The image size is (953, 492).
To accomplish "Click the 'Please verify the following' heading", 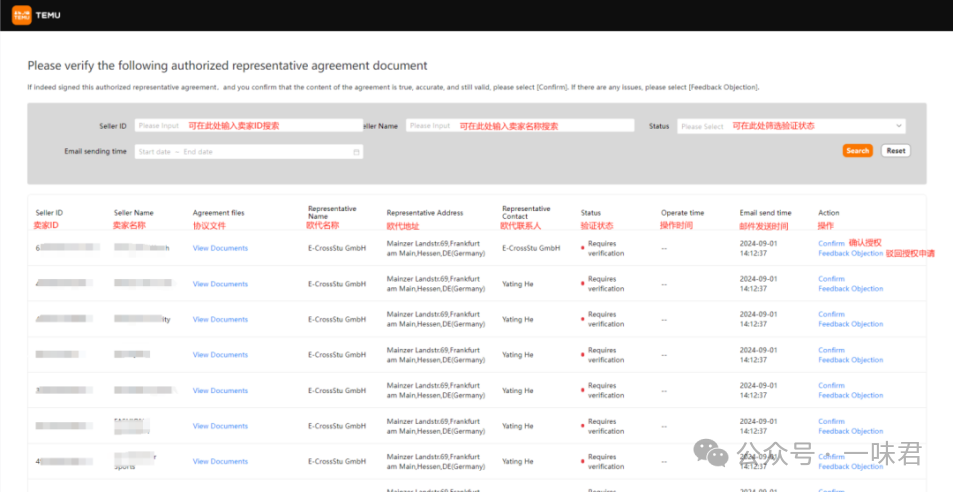I will (227, 66).
